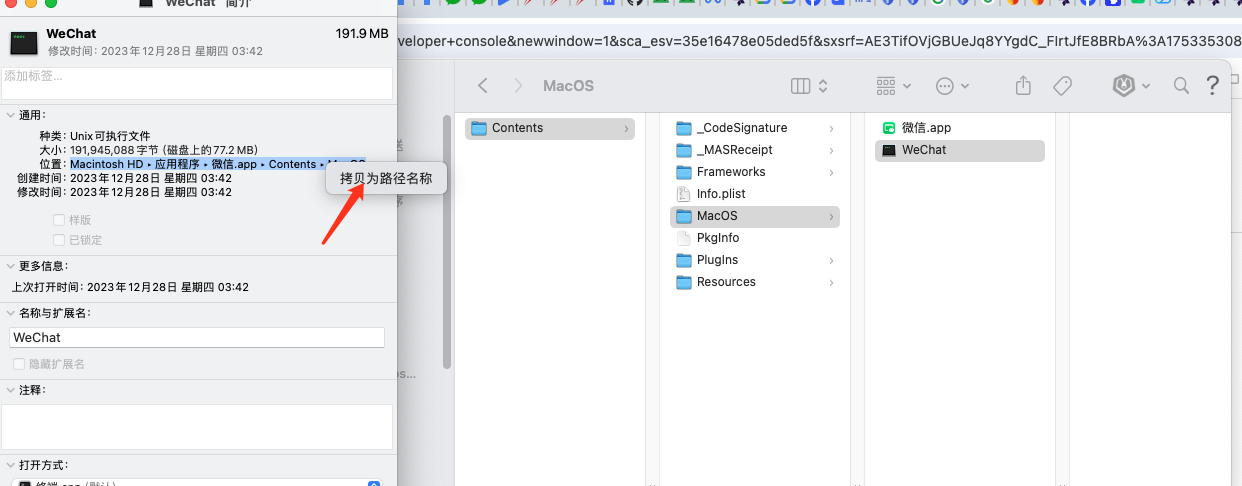Collapse the 名称与扩展名 section
This screenshot has height=486, width=1242.
coord(10,313)
